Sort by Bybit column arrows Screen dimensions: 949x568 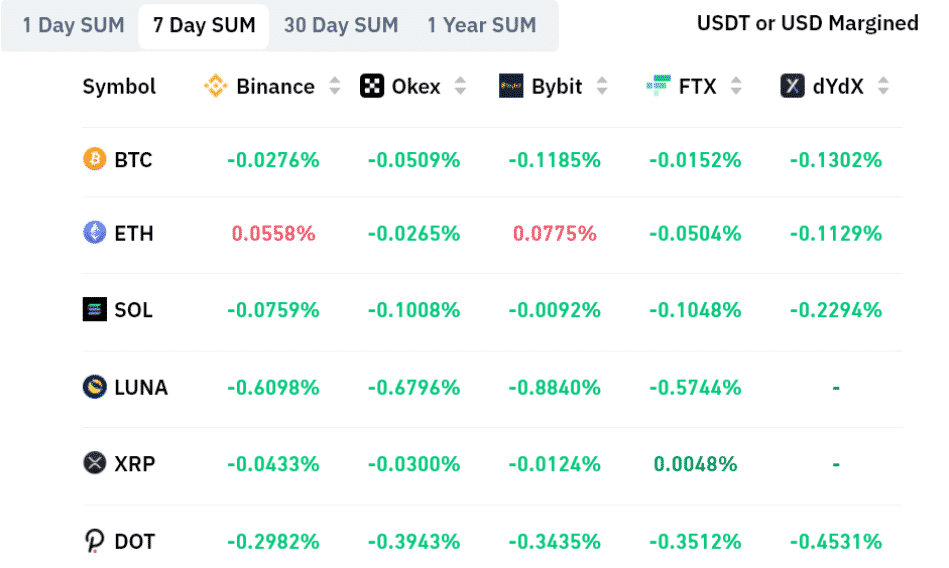(602, 87)
